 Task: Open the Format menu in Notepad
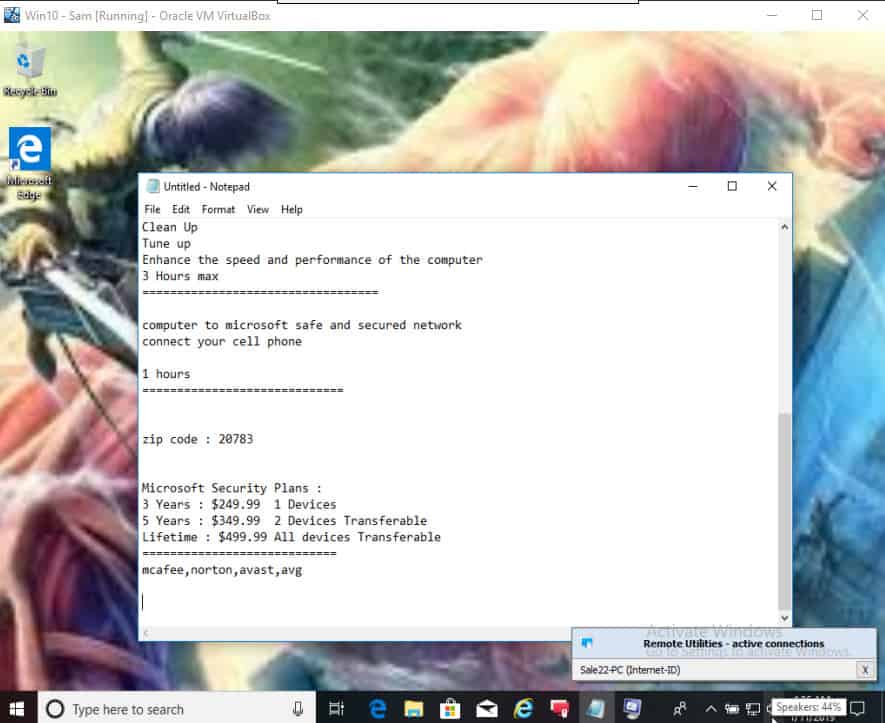pyautogui.click(x=218, y=209)
